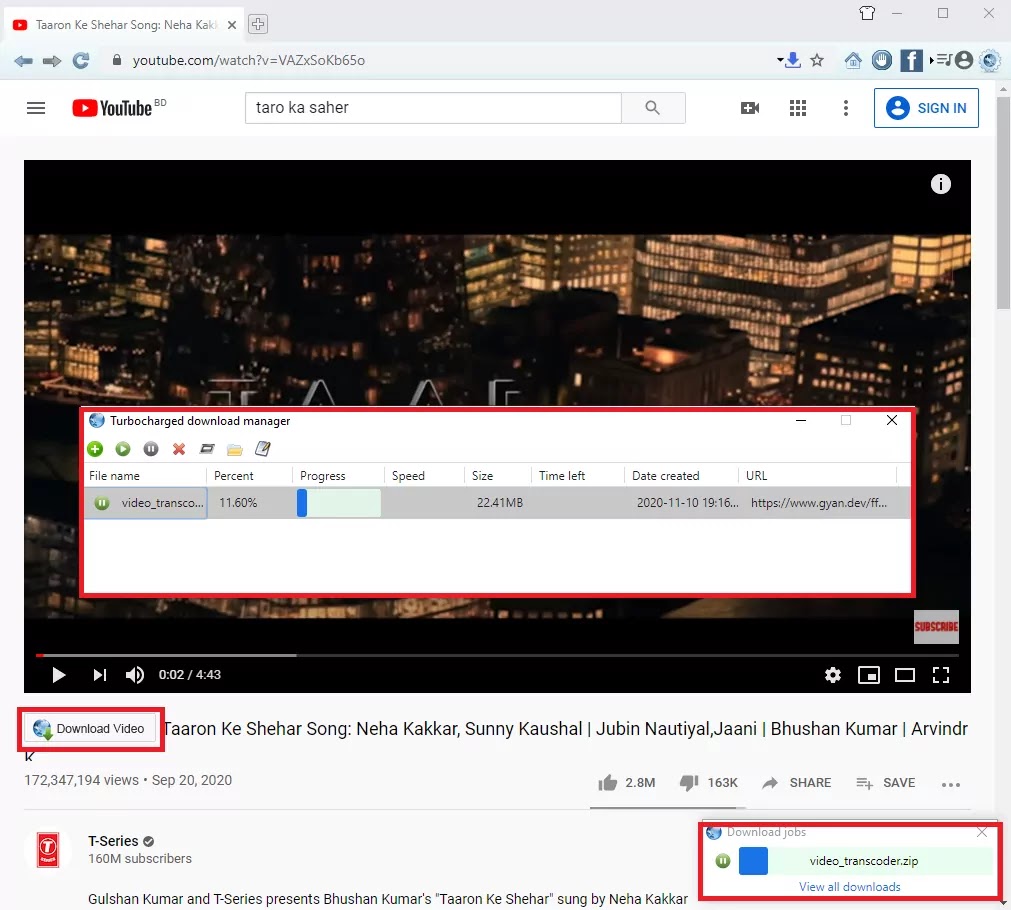This screenshot has width=1011, height=910.
Task: Click the create video camera icon
Action: click(x=750, y=108)
